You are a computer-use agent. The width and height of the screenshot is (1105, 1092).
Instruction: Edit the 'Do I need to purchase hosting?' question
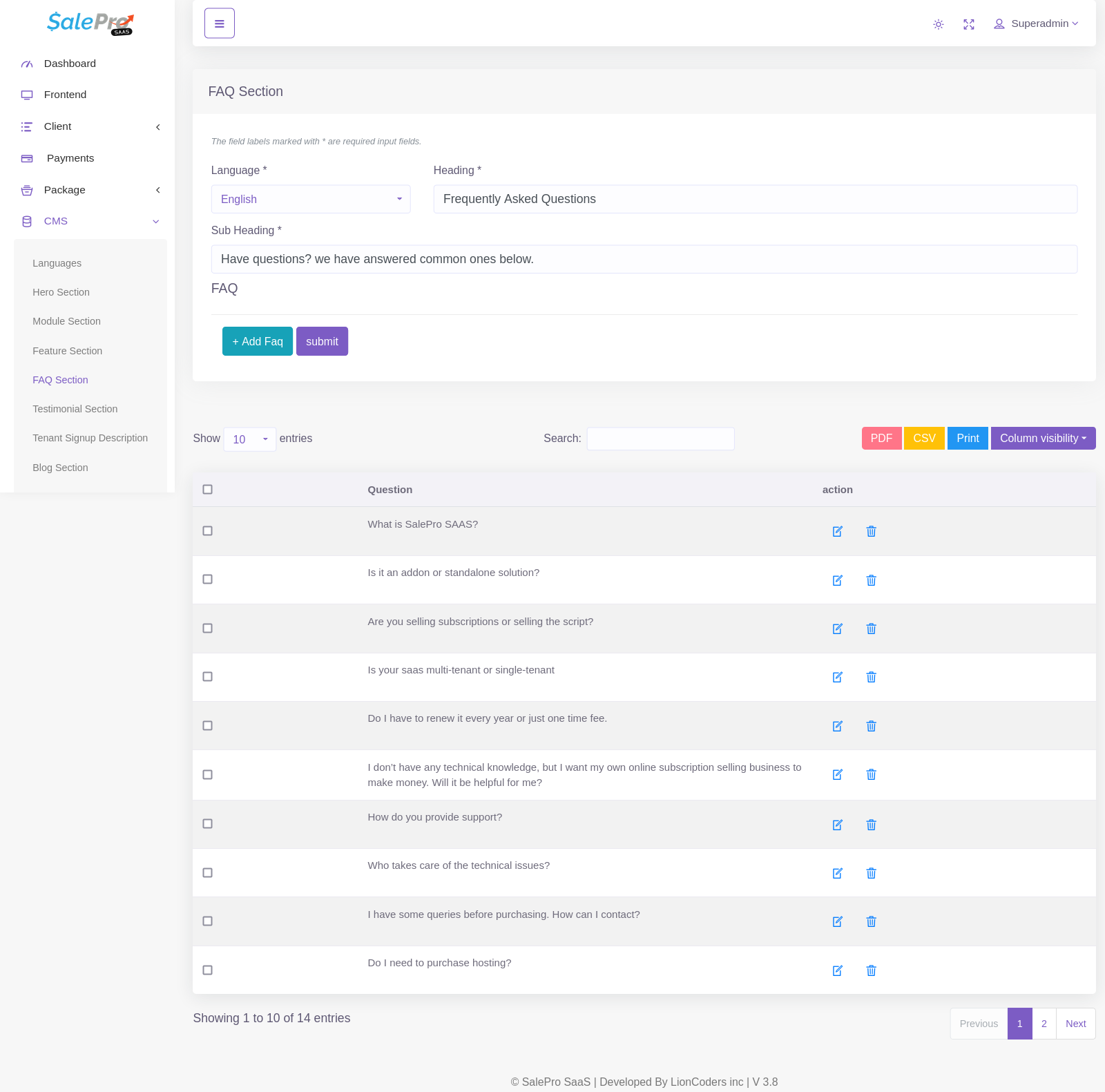[x=837, y=970]
